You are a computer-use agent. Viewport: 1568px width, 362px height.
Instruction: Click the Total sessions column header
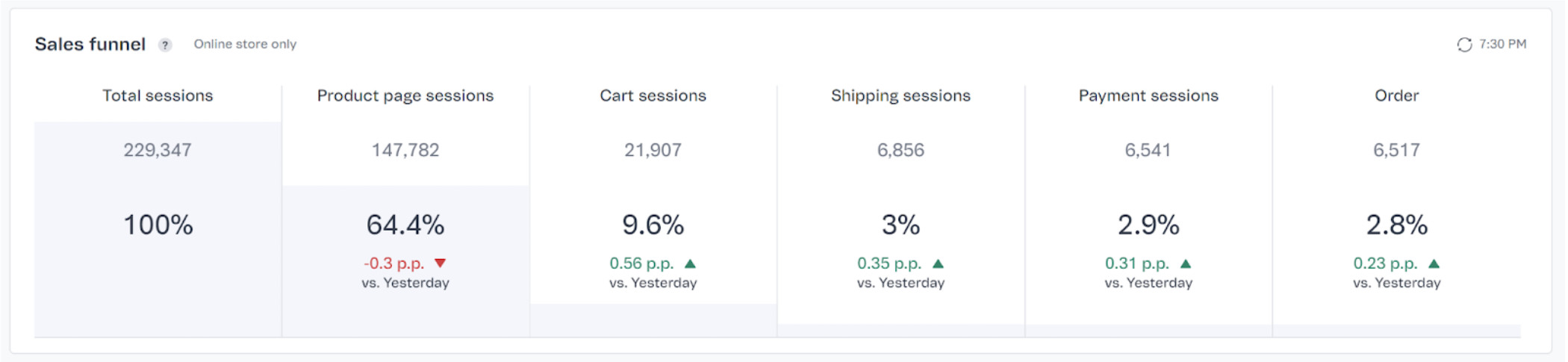158,96
